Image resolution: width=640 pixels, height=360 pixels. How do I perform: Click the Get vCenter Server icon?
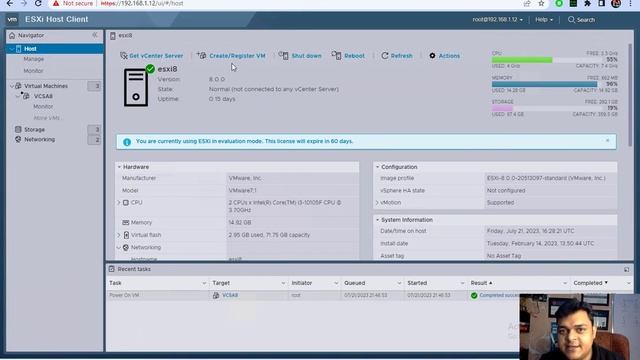tap(124, 56)
